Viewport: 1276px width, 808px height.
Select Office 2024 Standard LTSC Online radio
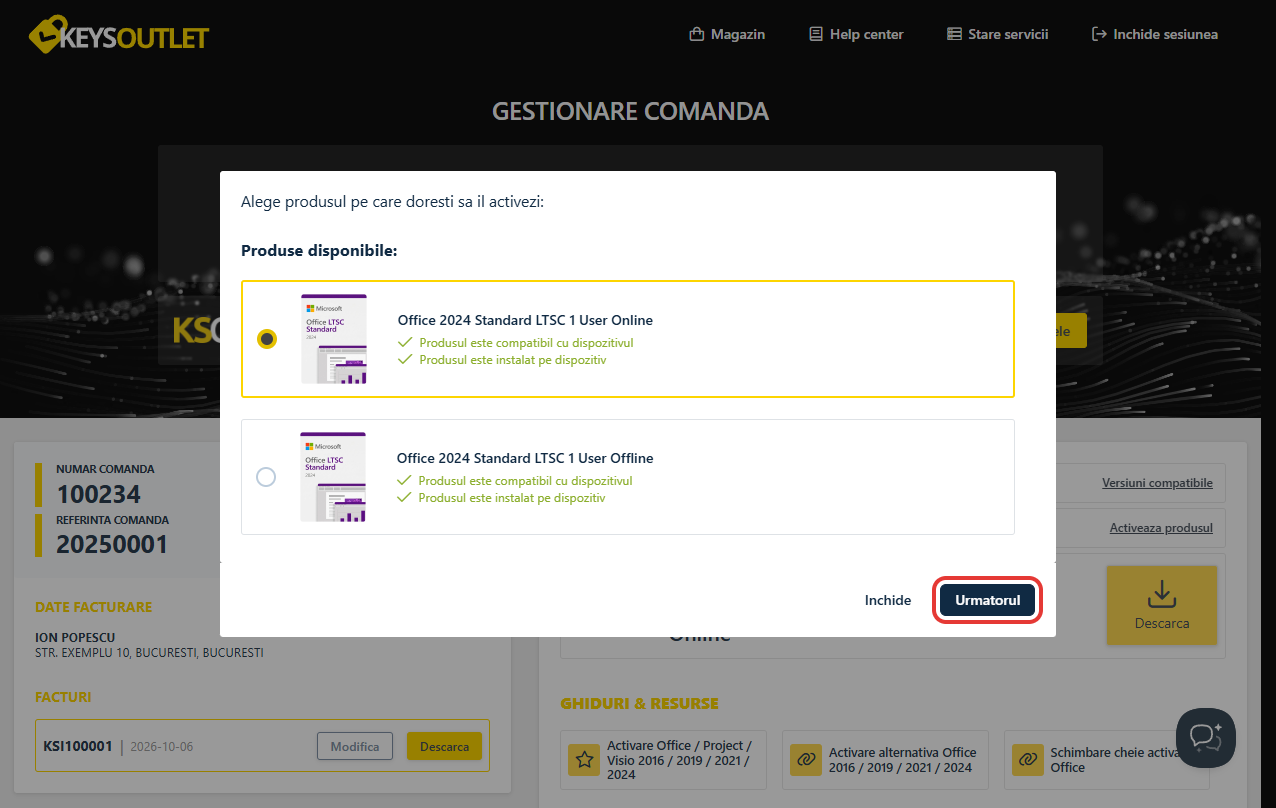267,339
